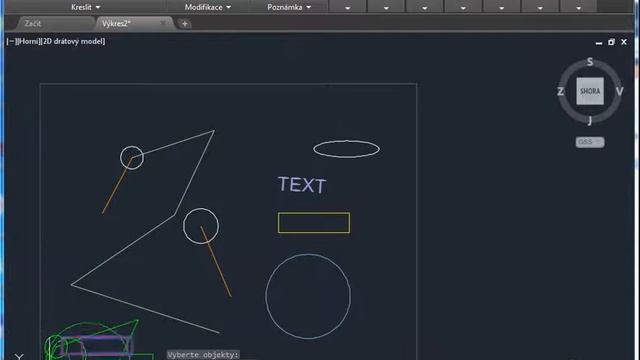Expand the Modifikace ribbon panel

click(x=208, y=7)
